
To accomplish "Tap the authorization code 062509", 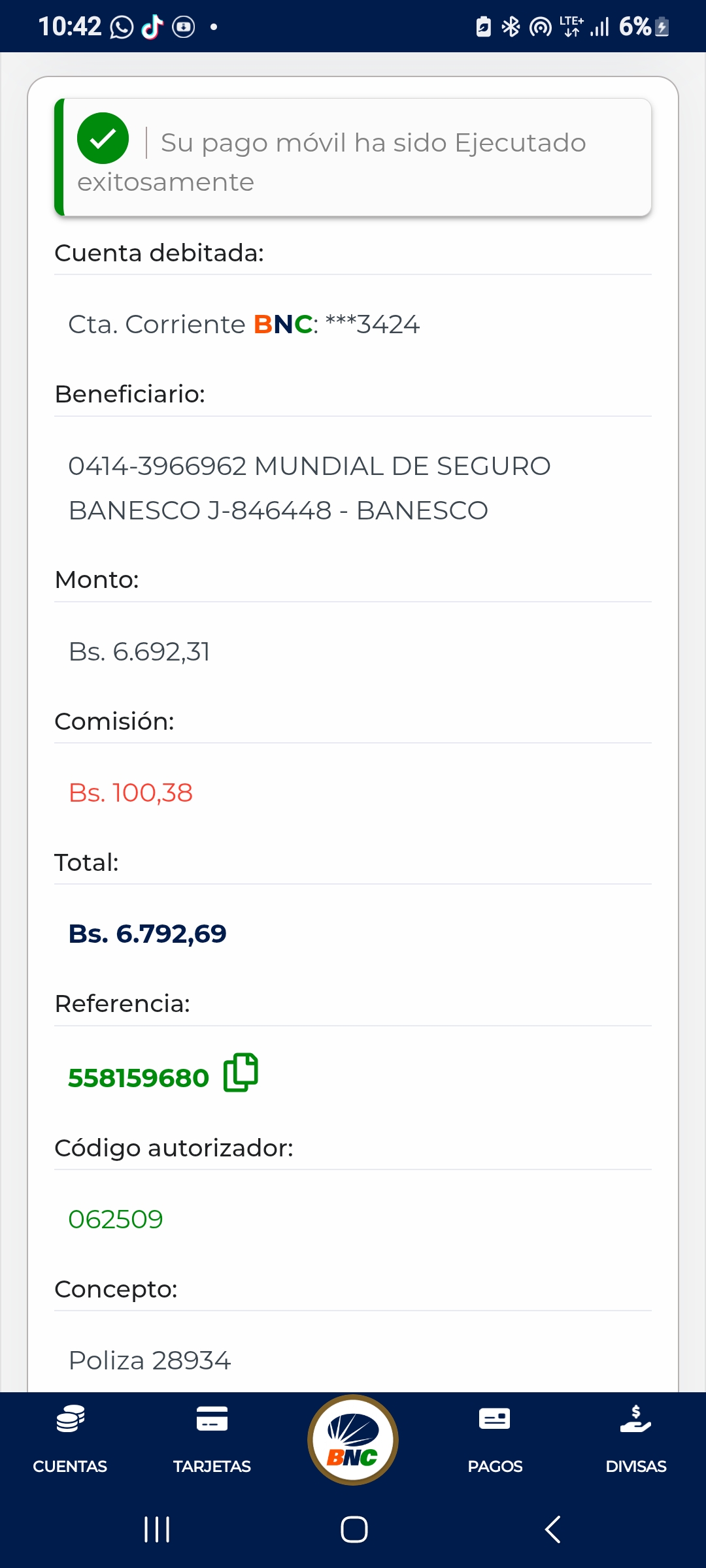I will (116, 1219).
